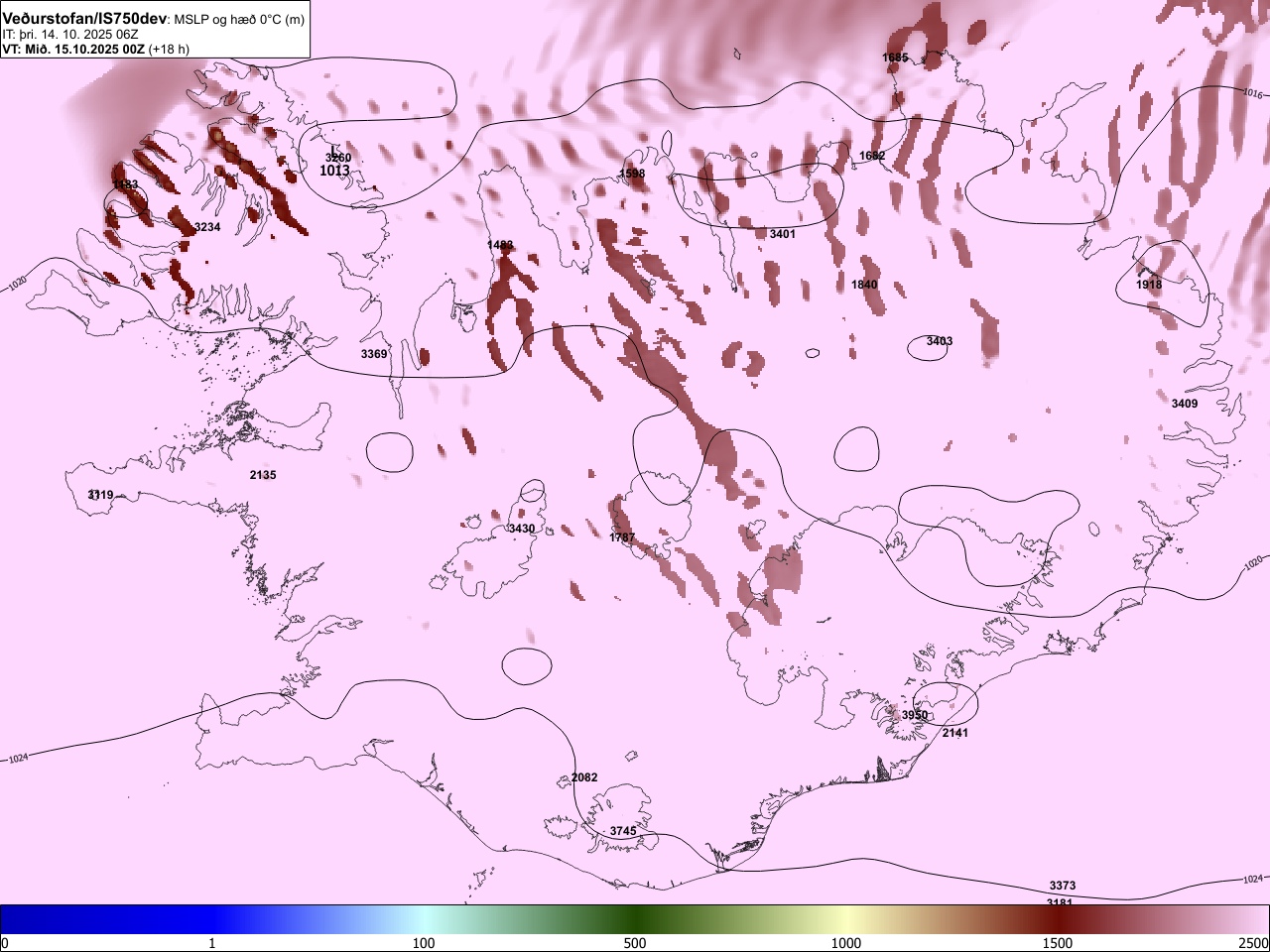Click the color scale tick label 2500
This screenshot has height=952, width=1270.
click(x=1254, y=943)
